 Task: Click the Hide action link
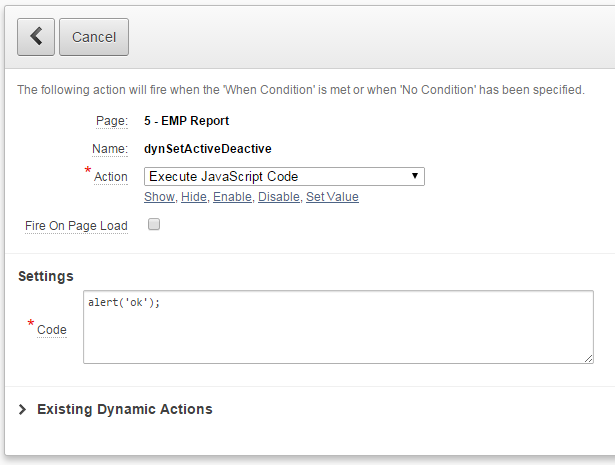pos(194,197)
